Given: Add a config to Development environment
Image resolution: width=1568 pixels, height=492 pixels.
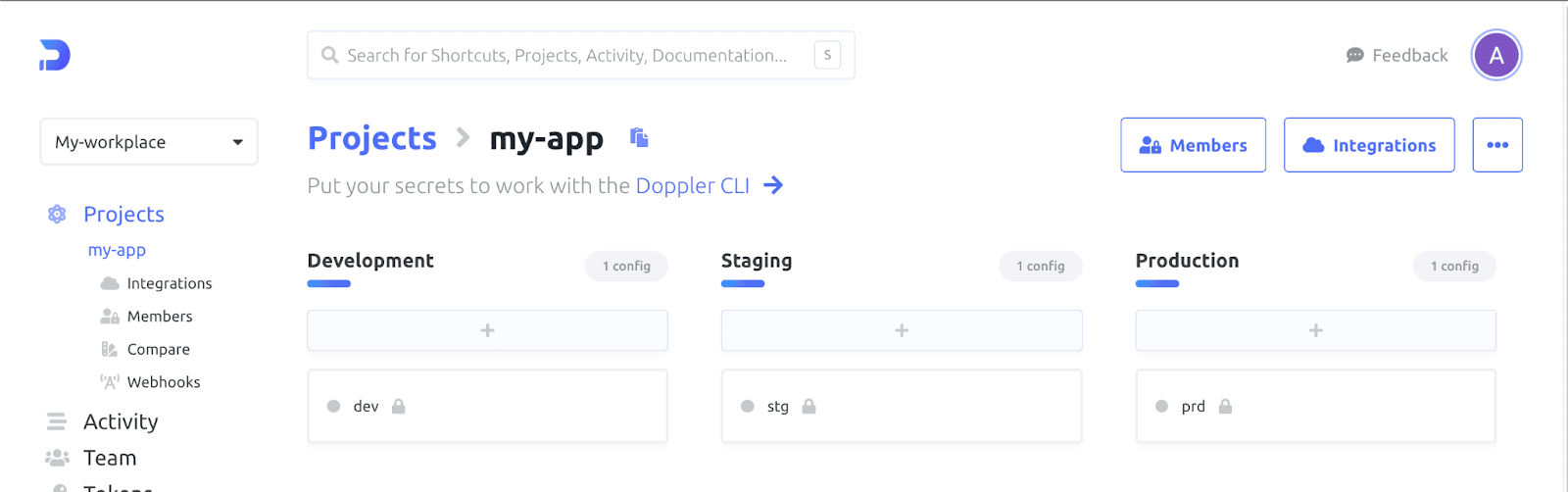Looking at the screenshot, I should pos(487,331).
